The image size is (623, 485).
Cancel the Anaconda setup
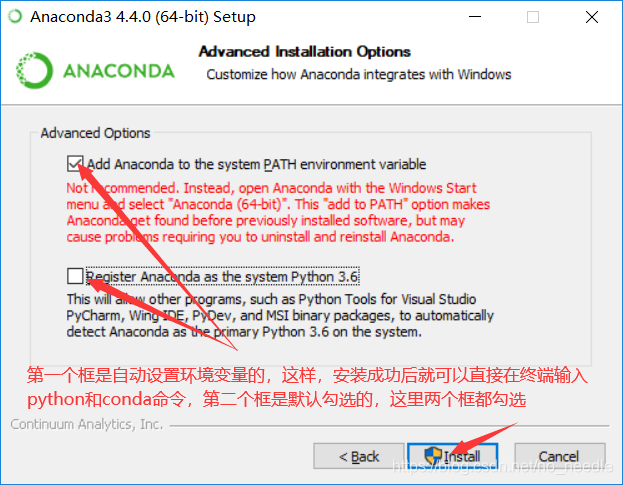tap(560, 456)
